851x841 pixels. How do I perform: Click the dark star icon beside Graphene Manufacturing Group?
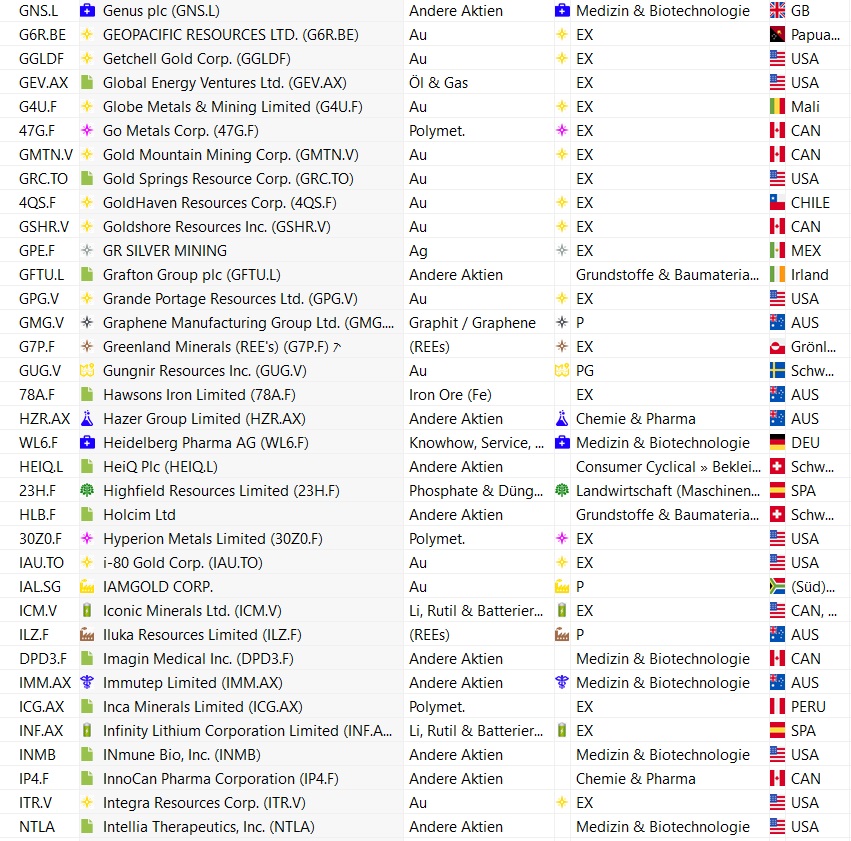tap(87, 322)
